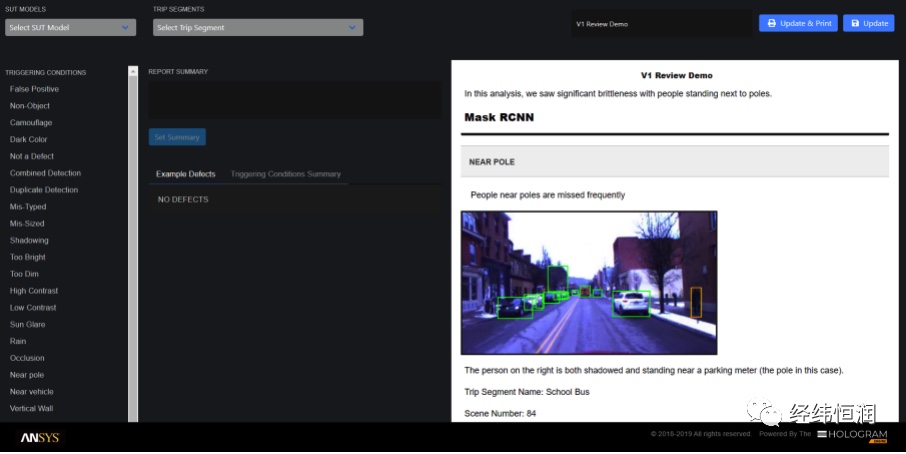Select Too Bright condition
Screen dimensions: 906x454
point(28,257)
